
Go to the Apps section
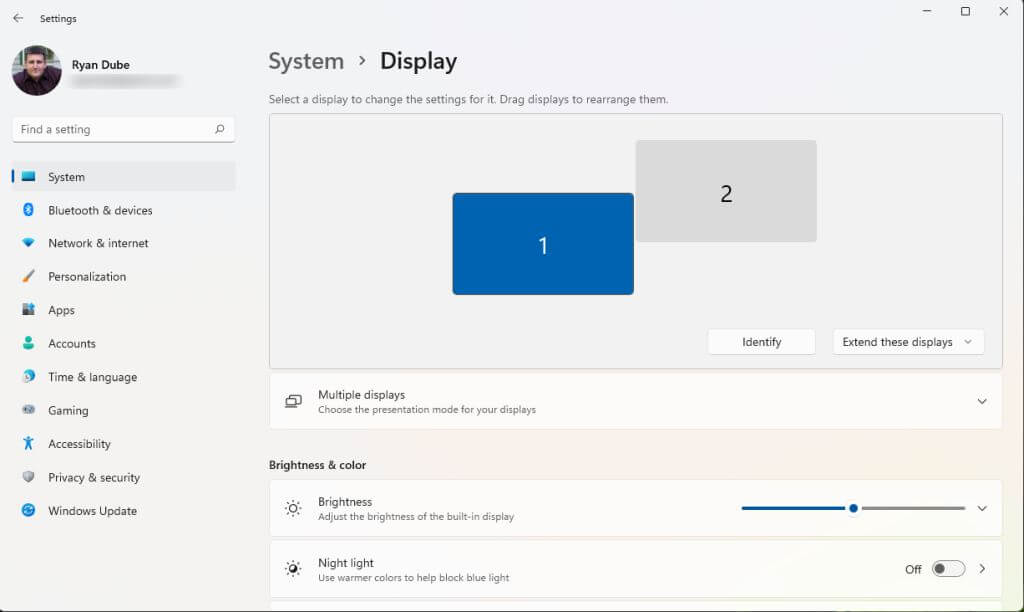pos(62,310)
